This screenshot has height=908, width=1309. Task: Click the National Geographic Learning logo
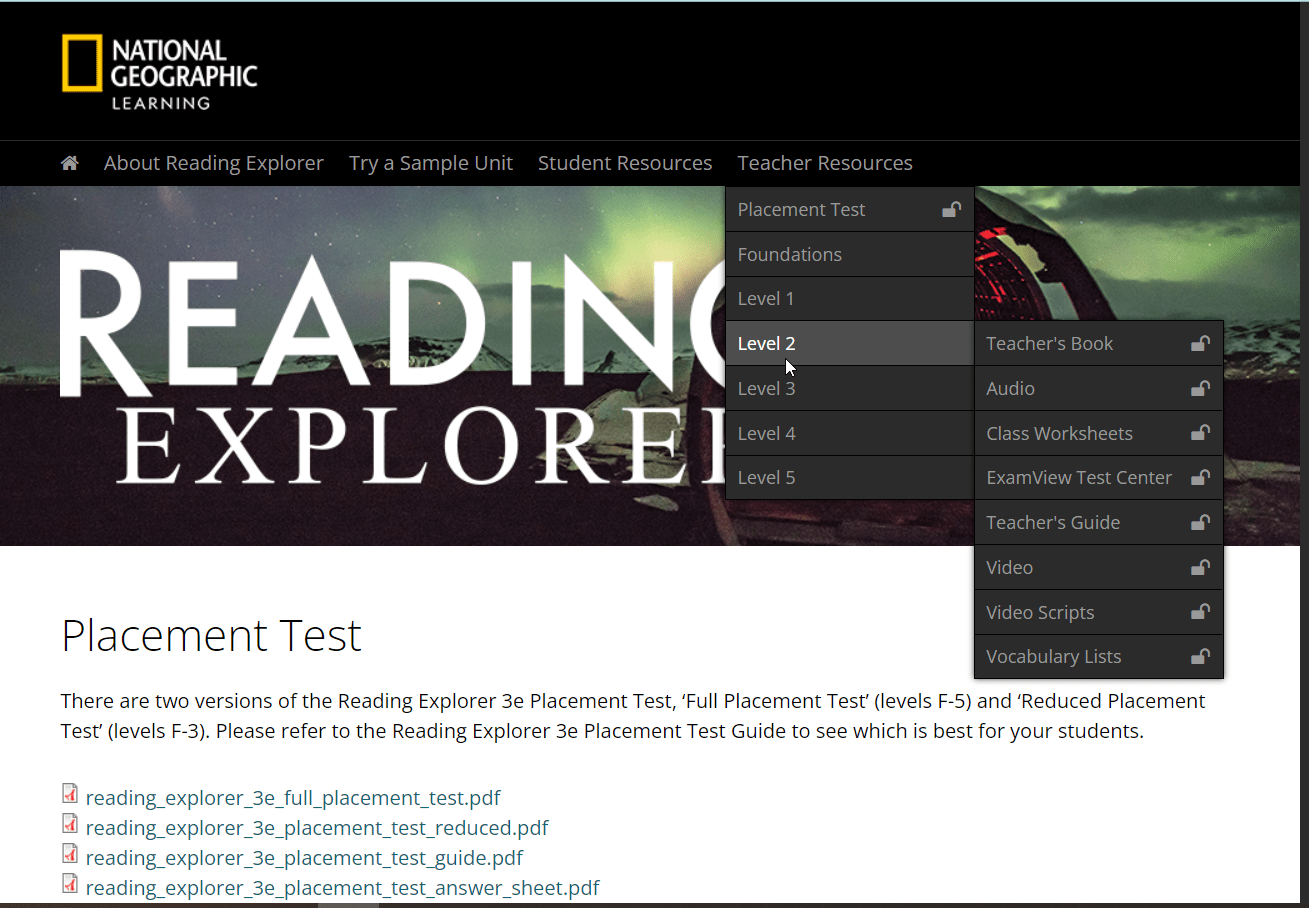pyautogui.click(x=158, y=72)
